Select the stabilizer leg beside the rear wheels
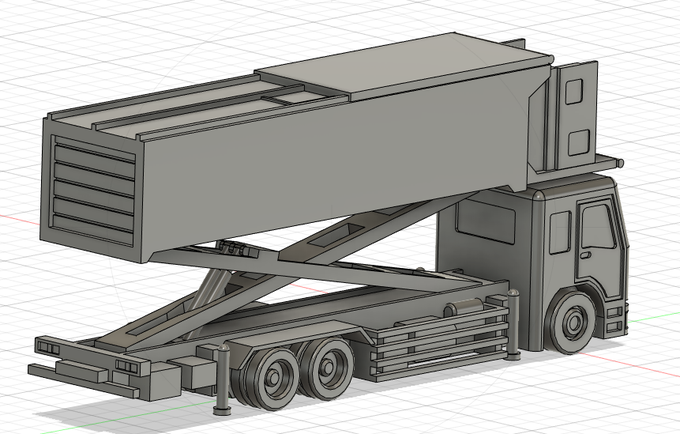This screenshot has height=434, width=680. point(223,379)
